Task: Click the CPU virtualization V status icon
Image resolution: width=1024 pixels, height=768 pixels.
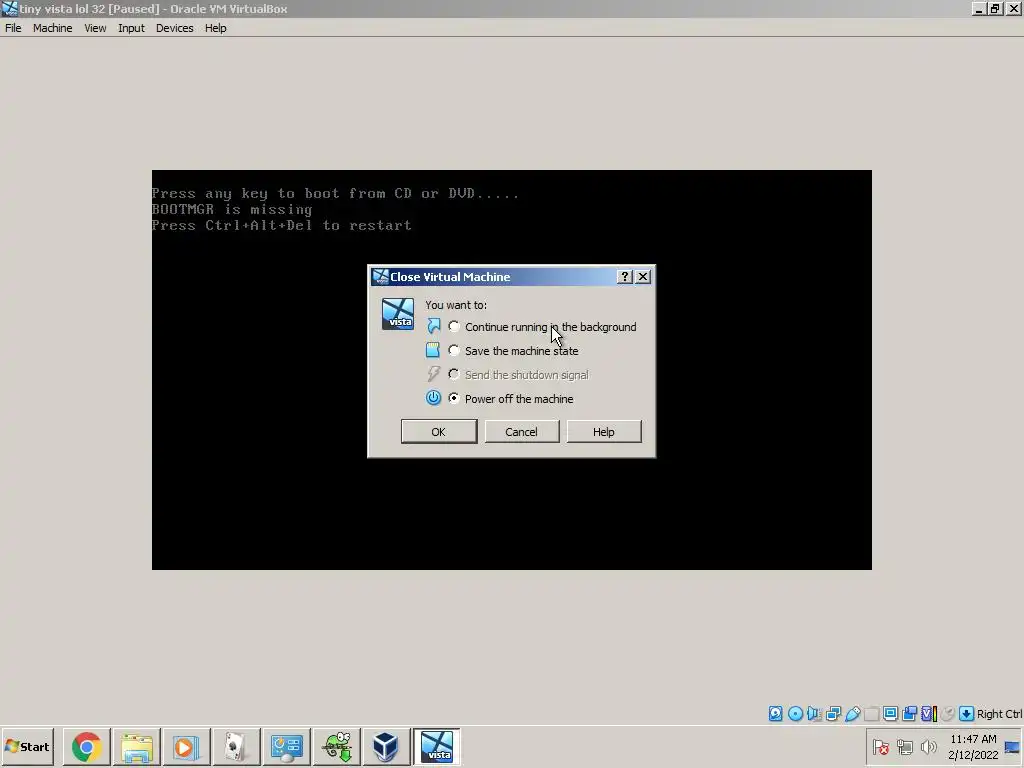Action: (x=929, y=714)
